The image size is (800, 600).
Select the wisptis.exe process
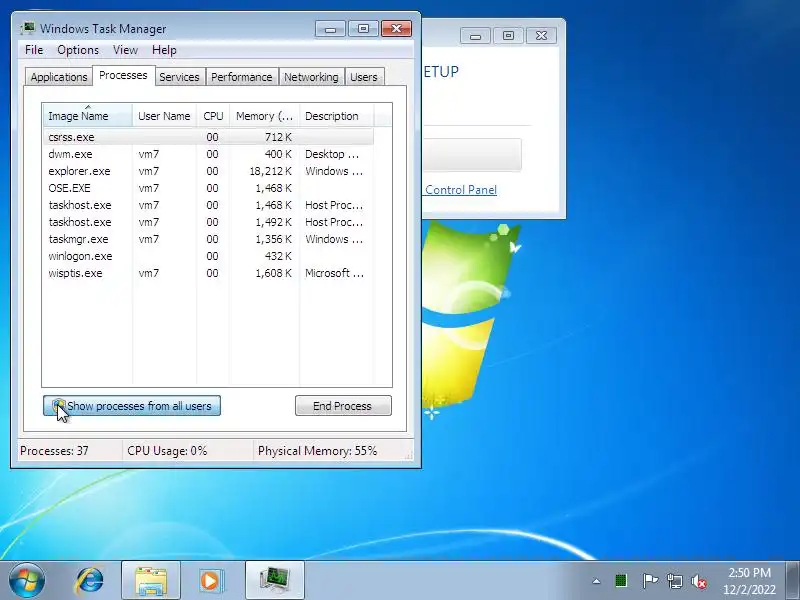[209, 273]
